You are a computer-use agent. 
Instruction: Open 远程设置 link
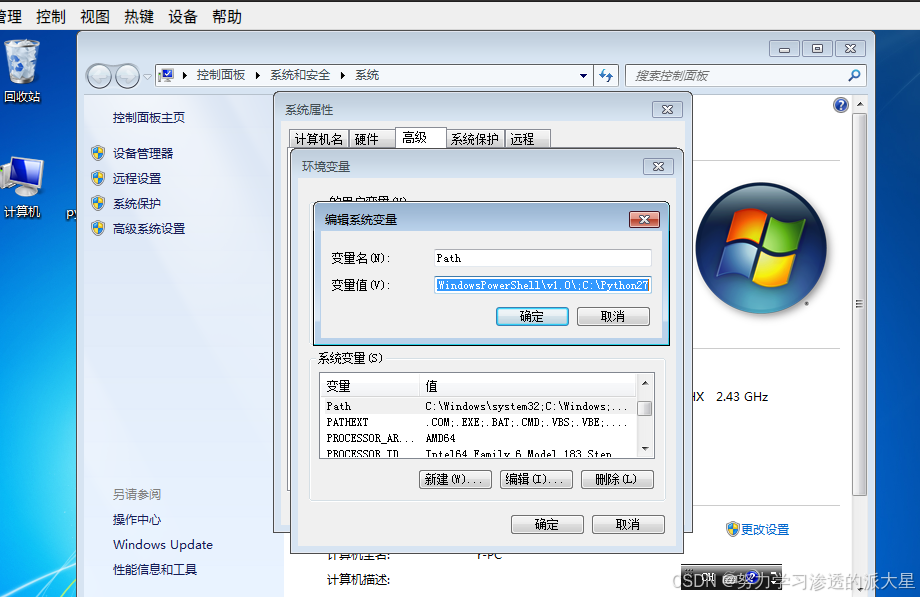click(137, 178)
